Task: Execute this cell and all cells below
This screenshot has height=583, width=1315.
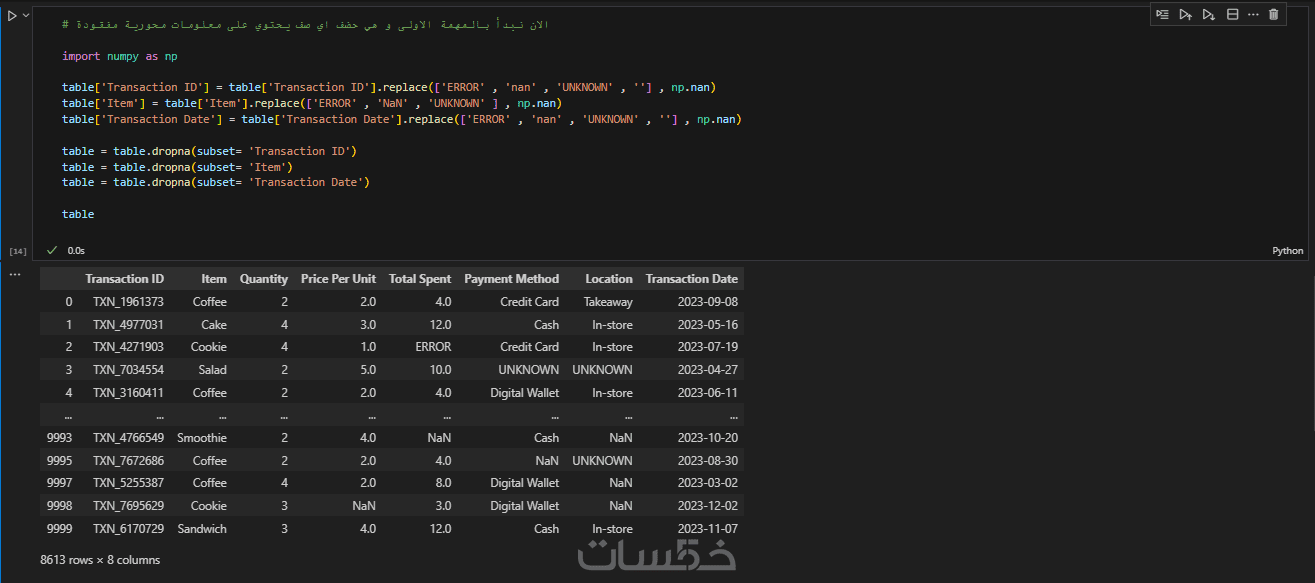Action: click(x=1208, y=14)
